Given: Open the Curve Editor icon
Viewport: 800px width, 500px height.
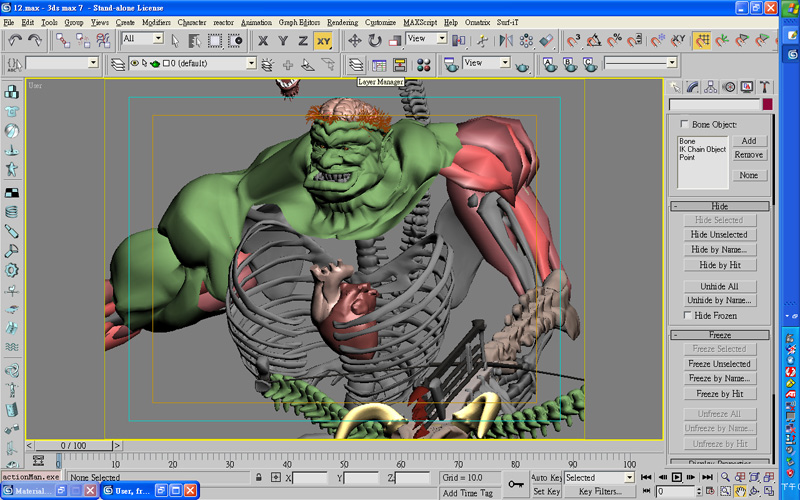Looking at the screenshot, I should coord(379,65).
